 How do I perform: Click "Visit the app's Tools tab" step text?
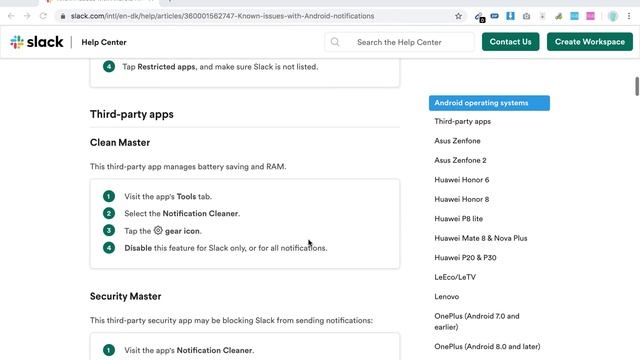(168, 196)
